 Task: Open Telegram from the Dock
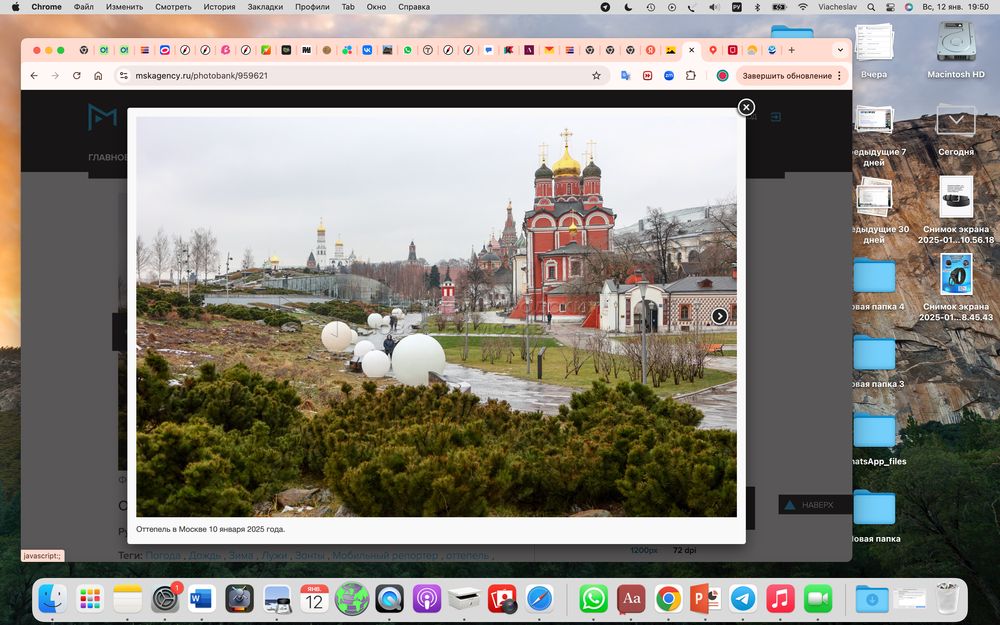pos(742,598)
